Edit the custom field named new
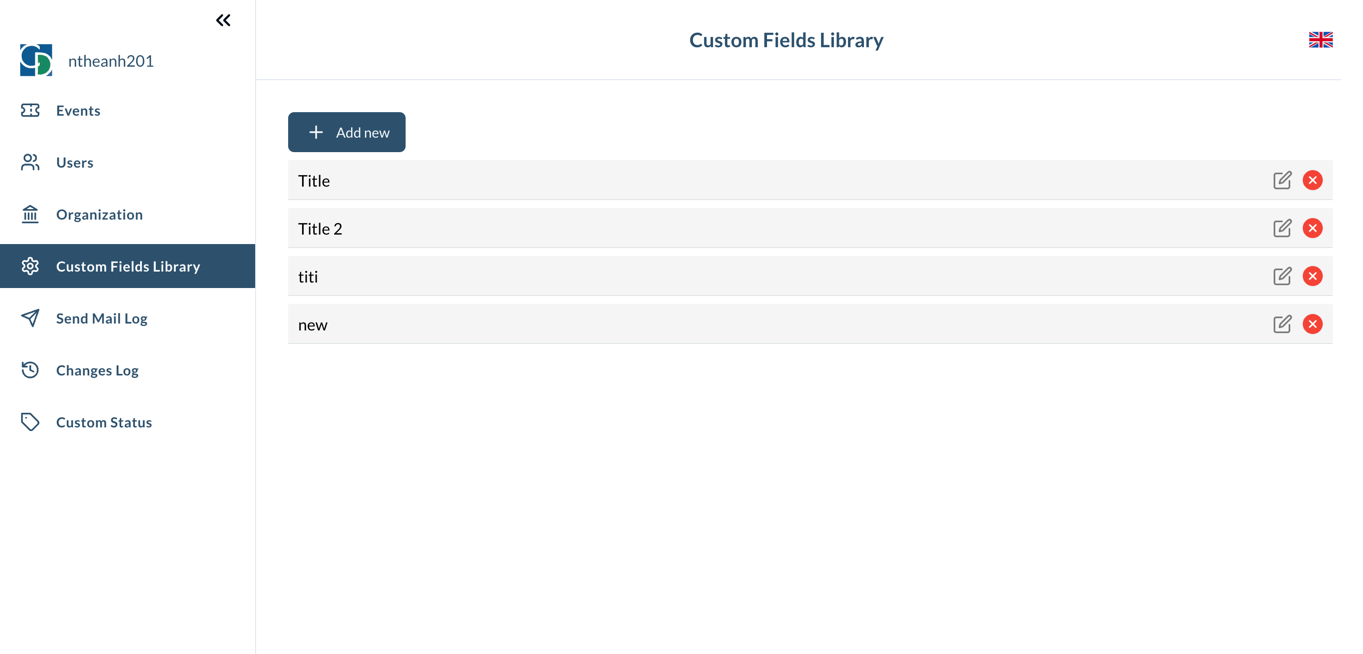The width and height of the screenshot is (1363, 654). [1282, 324]
